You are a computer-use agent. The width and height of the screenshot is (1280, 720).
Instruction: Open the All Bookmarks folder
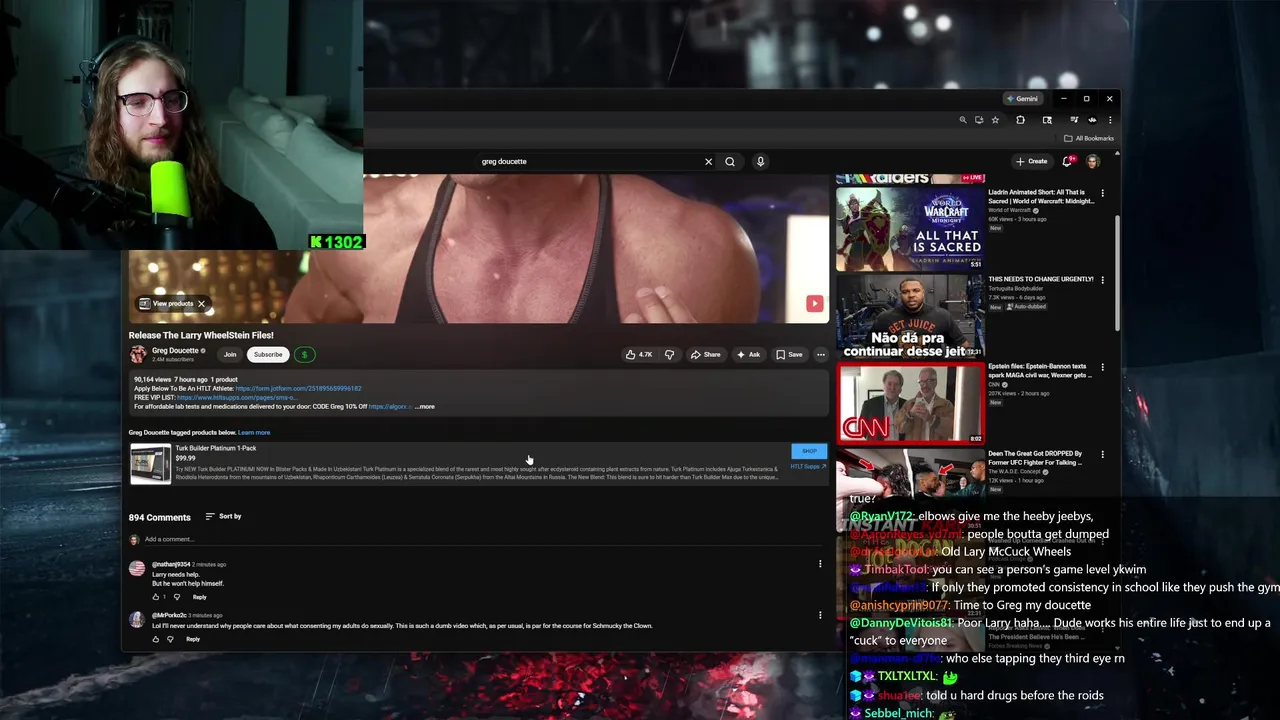coord(1089,138)
